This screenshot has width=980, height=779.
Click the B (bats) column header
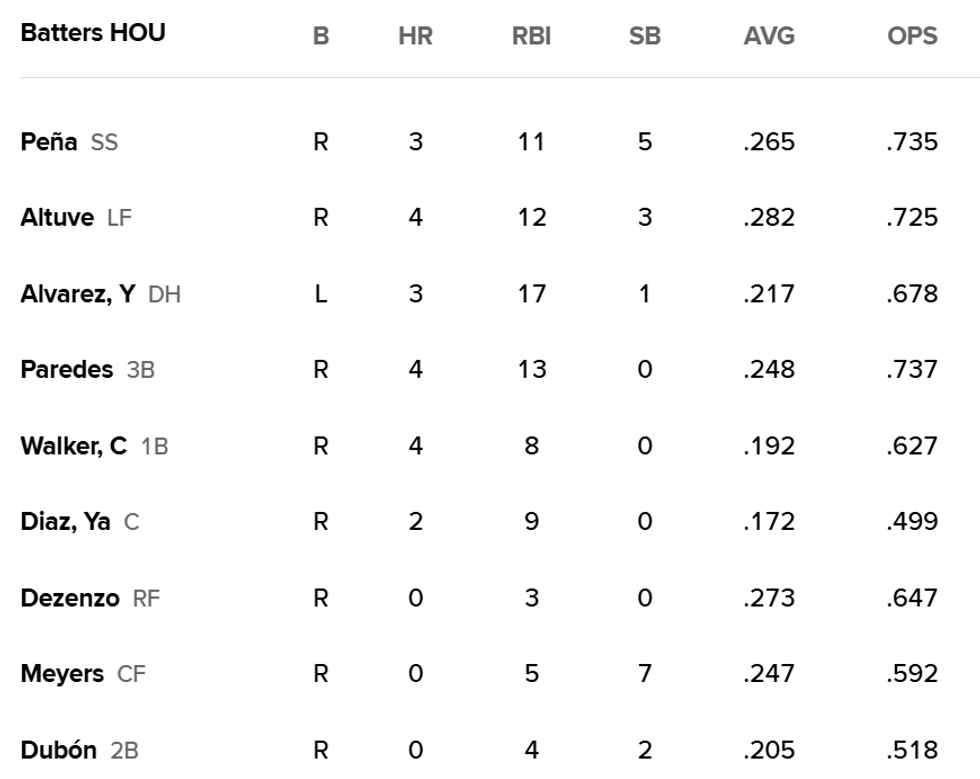[x=320, y=37]
